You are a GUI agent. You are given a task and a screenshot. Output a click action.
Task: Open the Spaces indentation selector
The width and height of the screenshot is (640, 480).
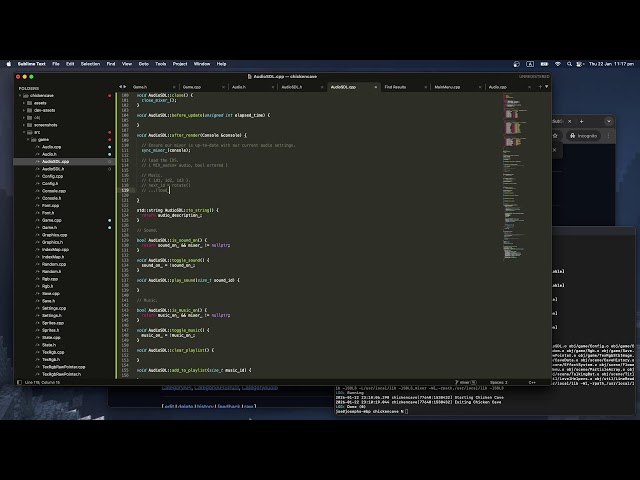(499, 382)
